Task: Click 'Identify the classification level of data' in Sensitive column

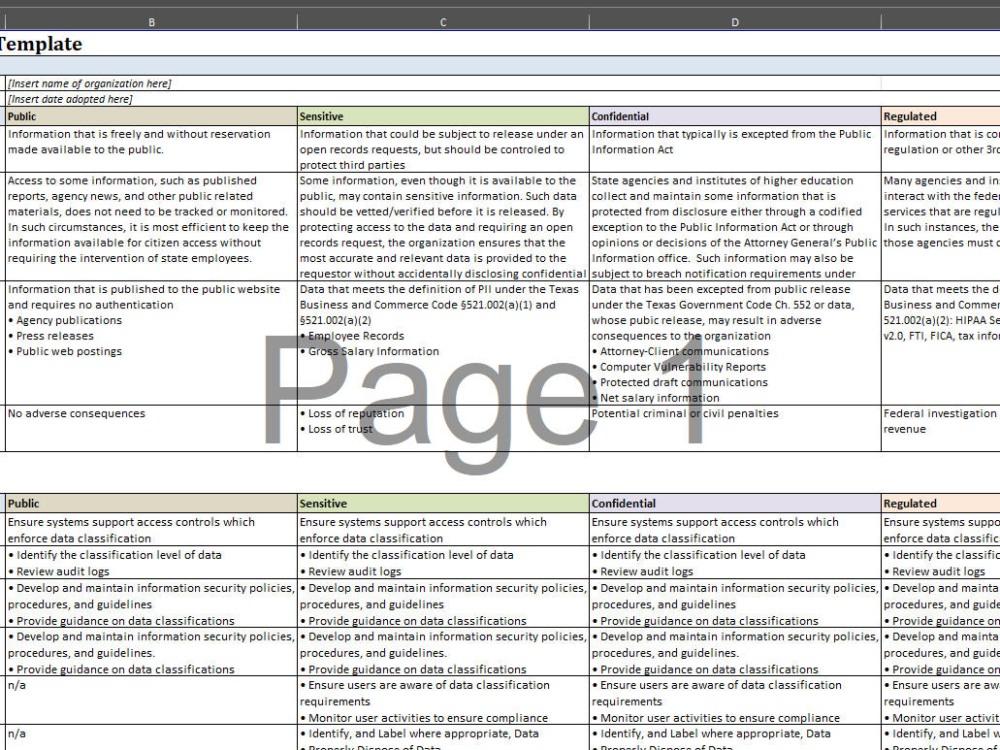Action: [x=443, y=562]
